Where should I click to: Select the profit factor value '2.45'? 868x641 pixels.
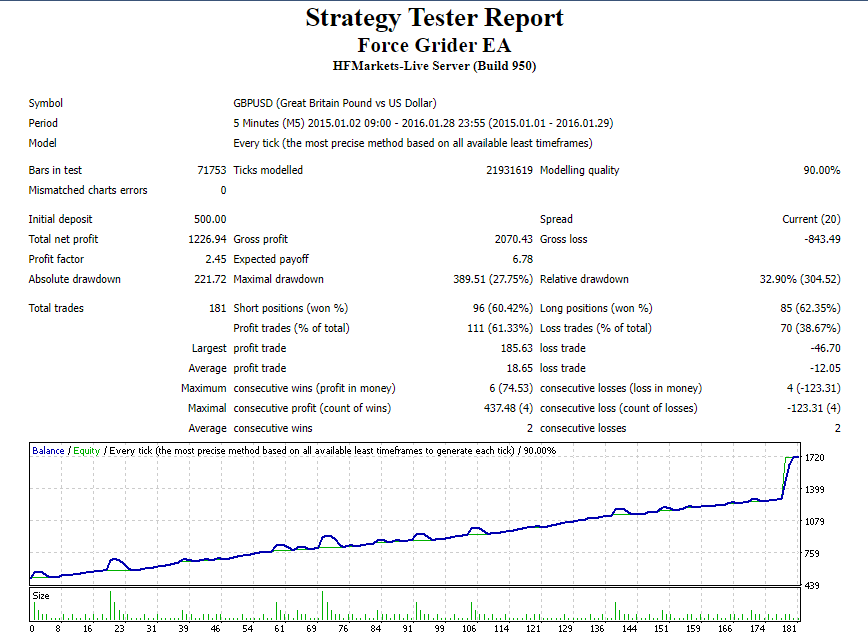pos(216,260)
